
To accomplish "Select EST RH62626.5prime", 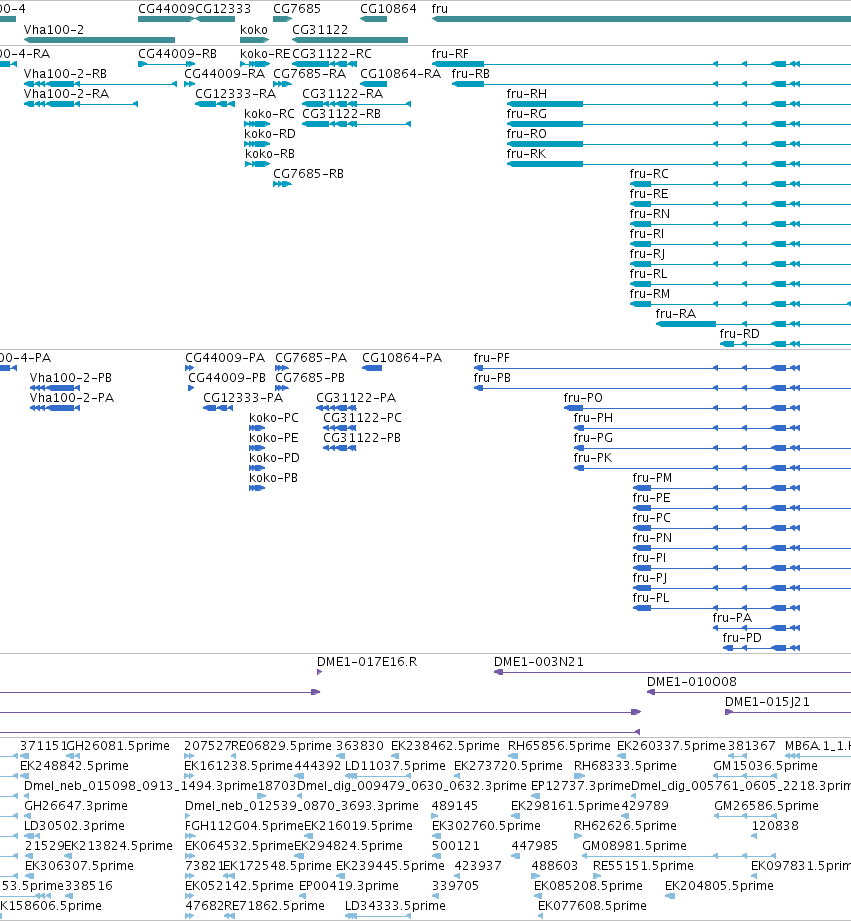I will tap(625, 826).
